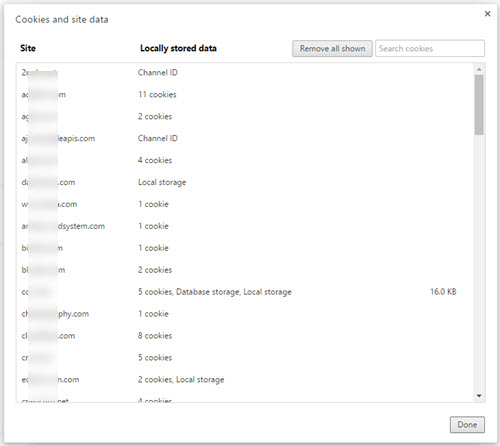The height and width of the screenshot is (446, 500).
Task: Click the Done button
Action: (x=467, y=425)
